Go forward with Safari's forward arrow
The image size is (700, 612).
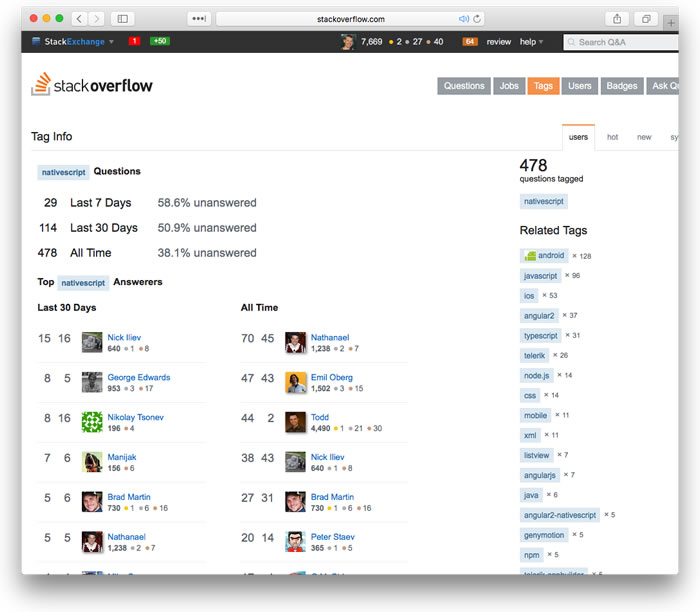pos(96,19)
